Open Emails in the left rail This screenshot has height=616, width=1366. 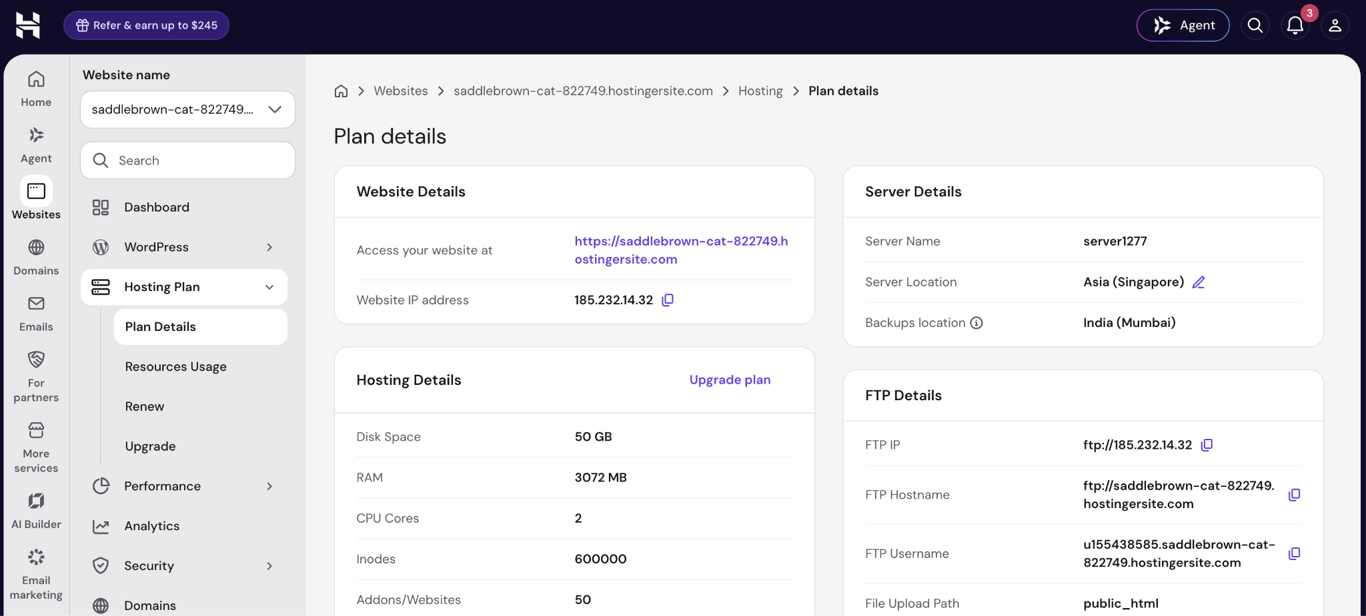pos(36,313)
